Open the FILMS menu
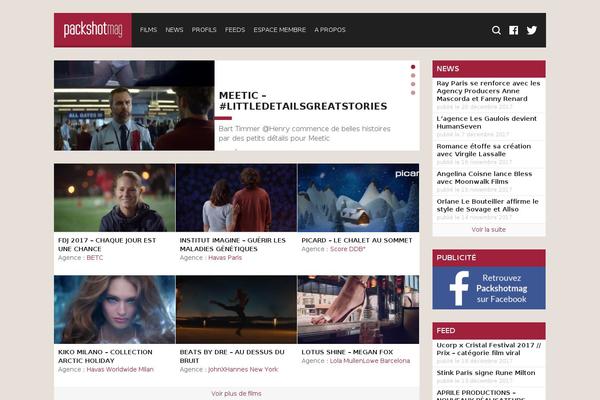600x400 pixels. (148, 30)
